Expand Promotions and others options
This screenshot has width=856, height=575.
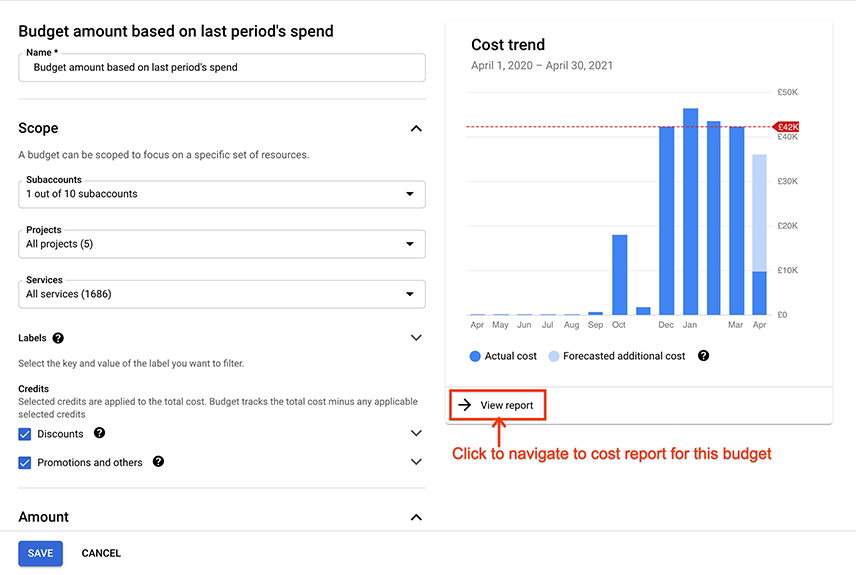click(x=416, y=462)
